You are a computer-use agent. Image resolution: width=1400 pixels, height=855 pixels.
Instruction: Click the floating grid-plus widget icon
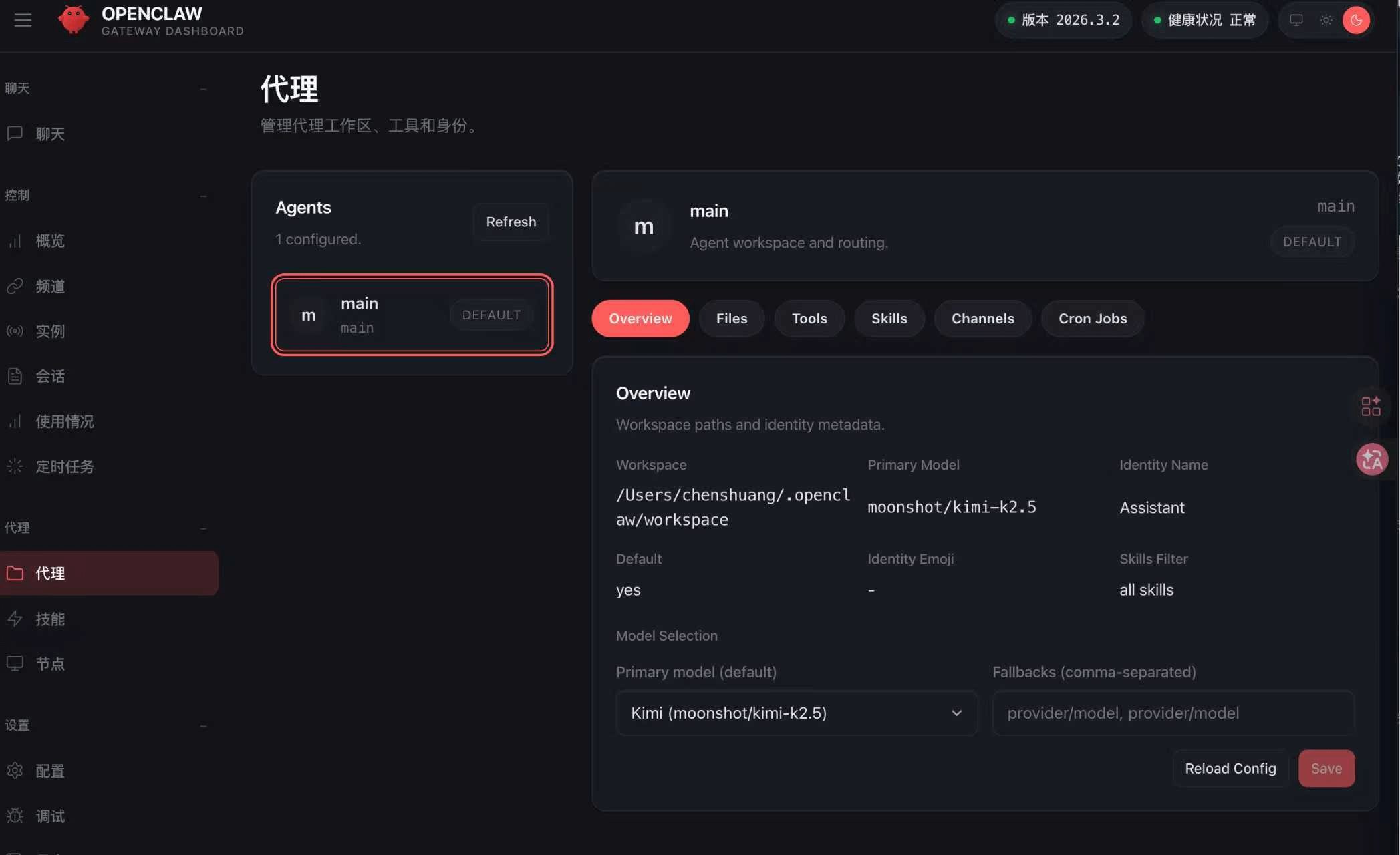pyautogui.click(x=1371, y=406)
